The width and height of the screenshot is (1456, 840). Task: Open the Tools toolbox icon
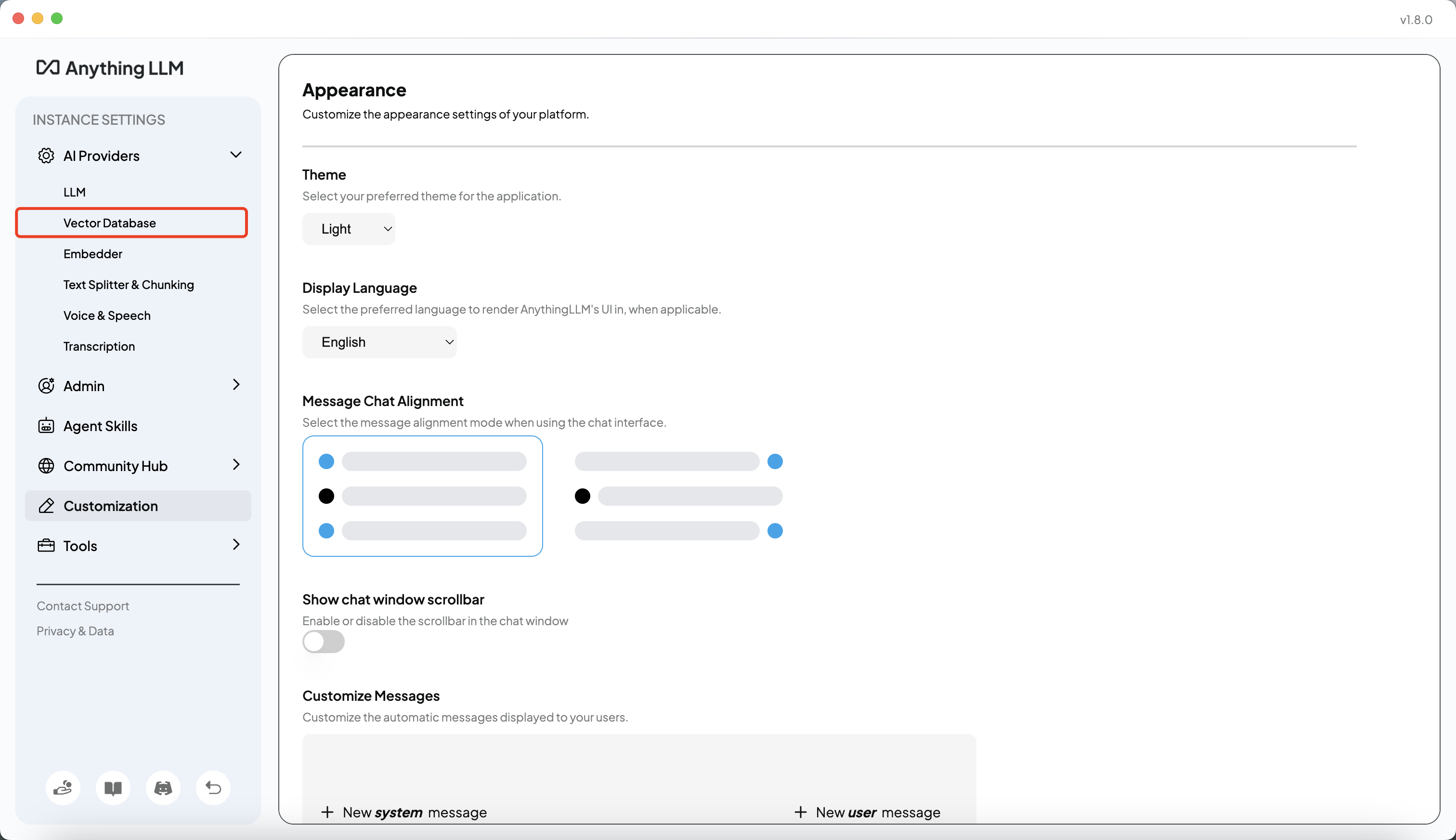(x=46, y=545)
